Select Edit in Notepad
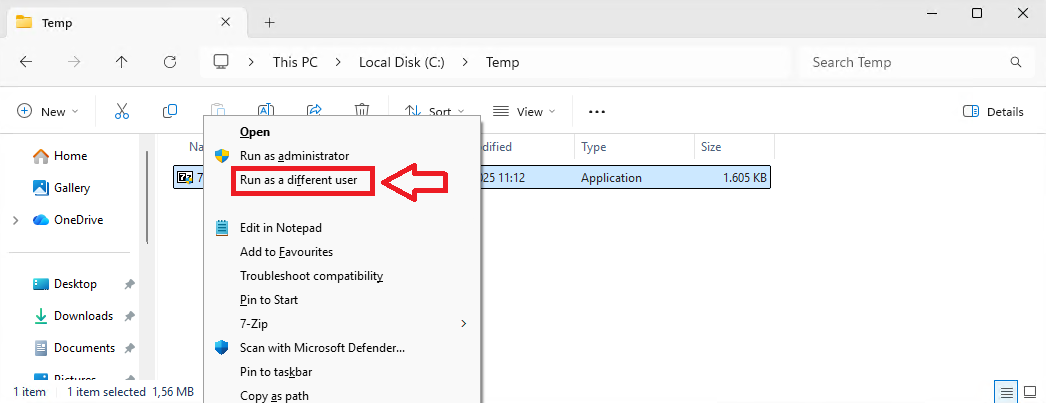 (x=342, y=228)
